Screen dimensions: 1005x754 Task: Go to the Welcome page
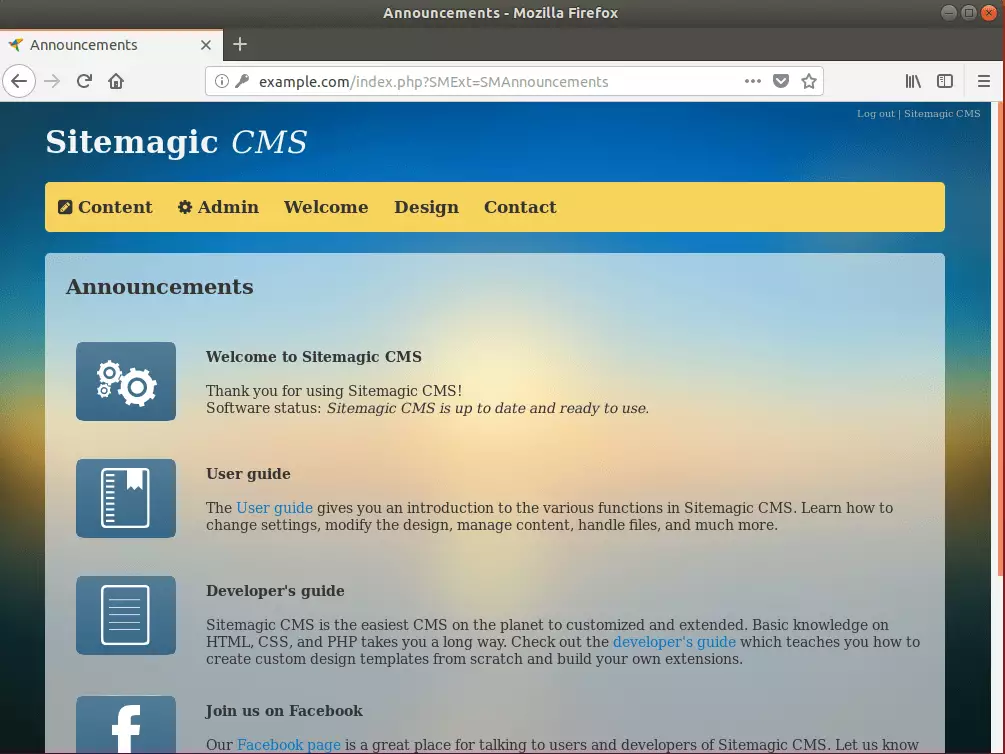(326, 207)
